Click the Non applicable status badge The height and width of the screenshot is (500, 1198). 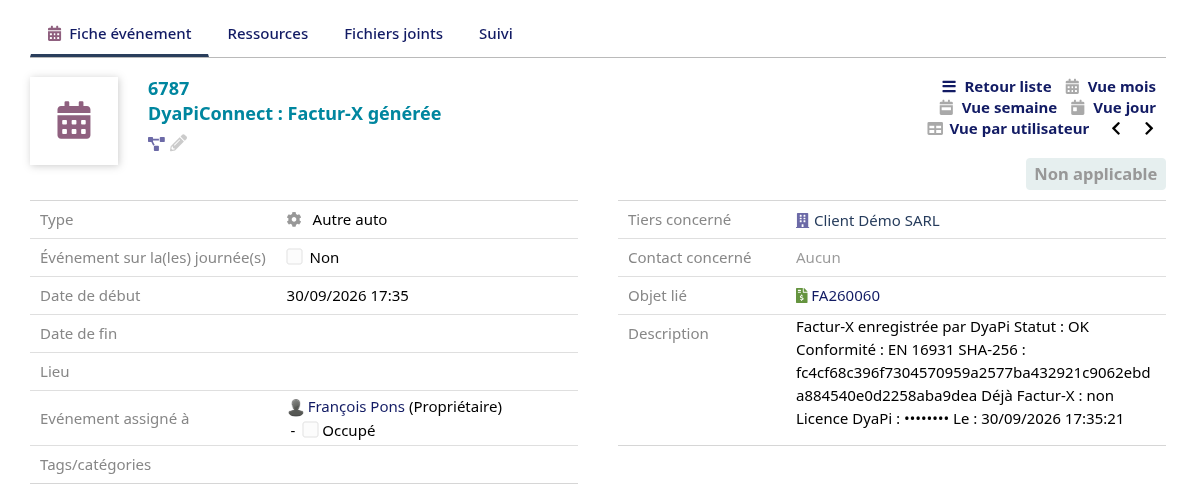point(1095,174)
